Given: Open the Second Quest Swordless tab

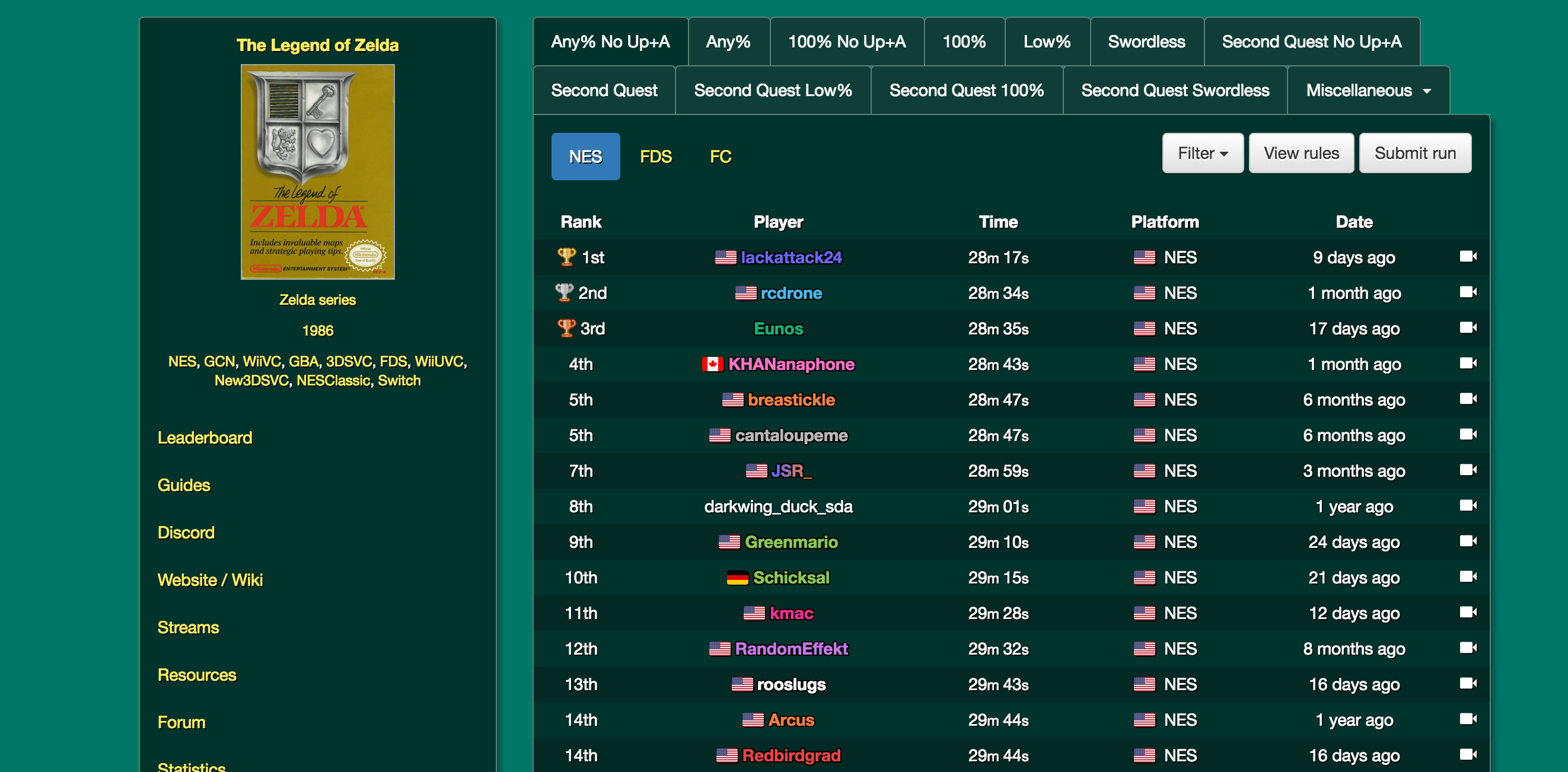Looking at the screenshot, I should (x=1175, y=90).
